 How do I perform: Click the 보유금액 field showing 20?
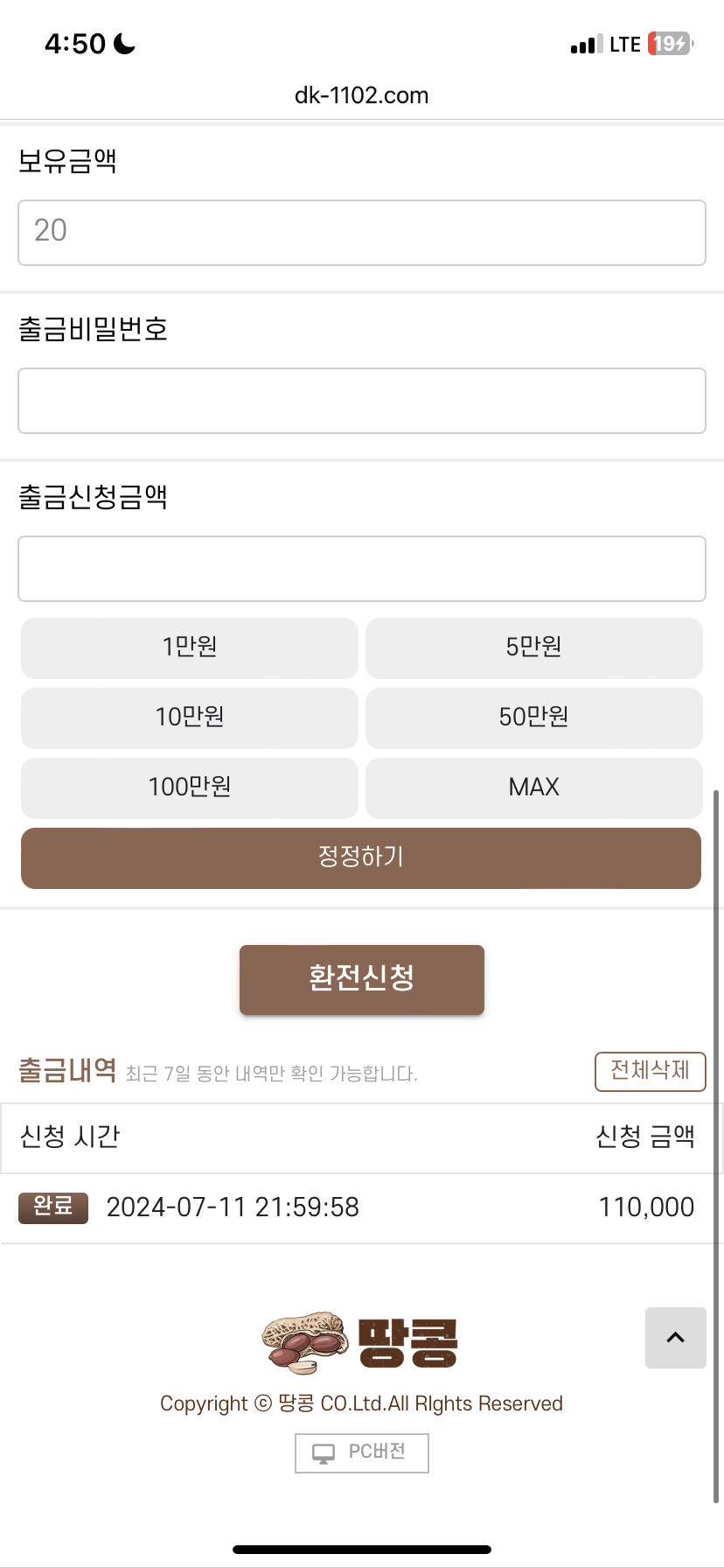pos(362,233)
